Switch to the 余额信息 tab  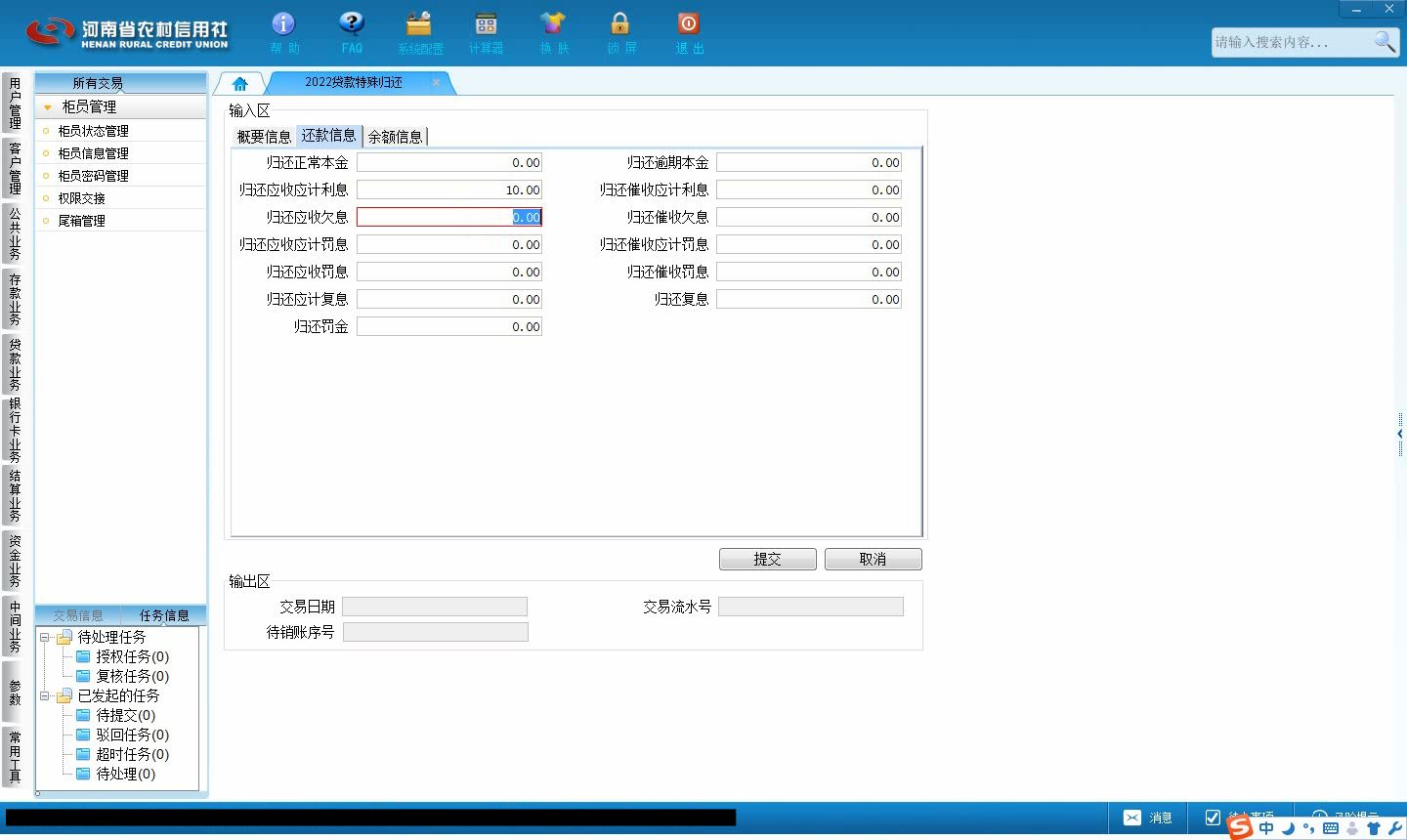pyautogui.click(x=395, y=137)
